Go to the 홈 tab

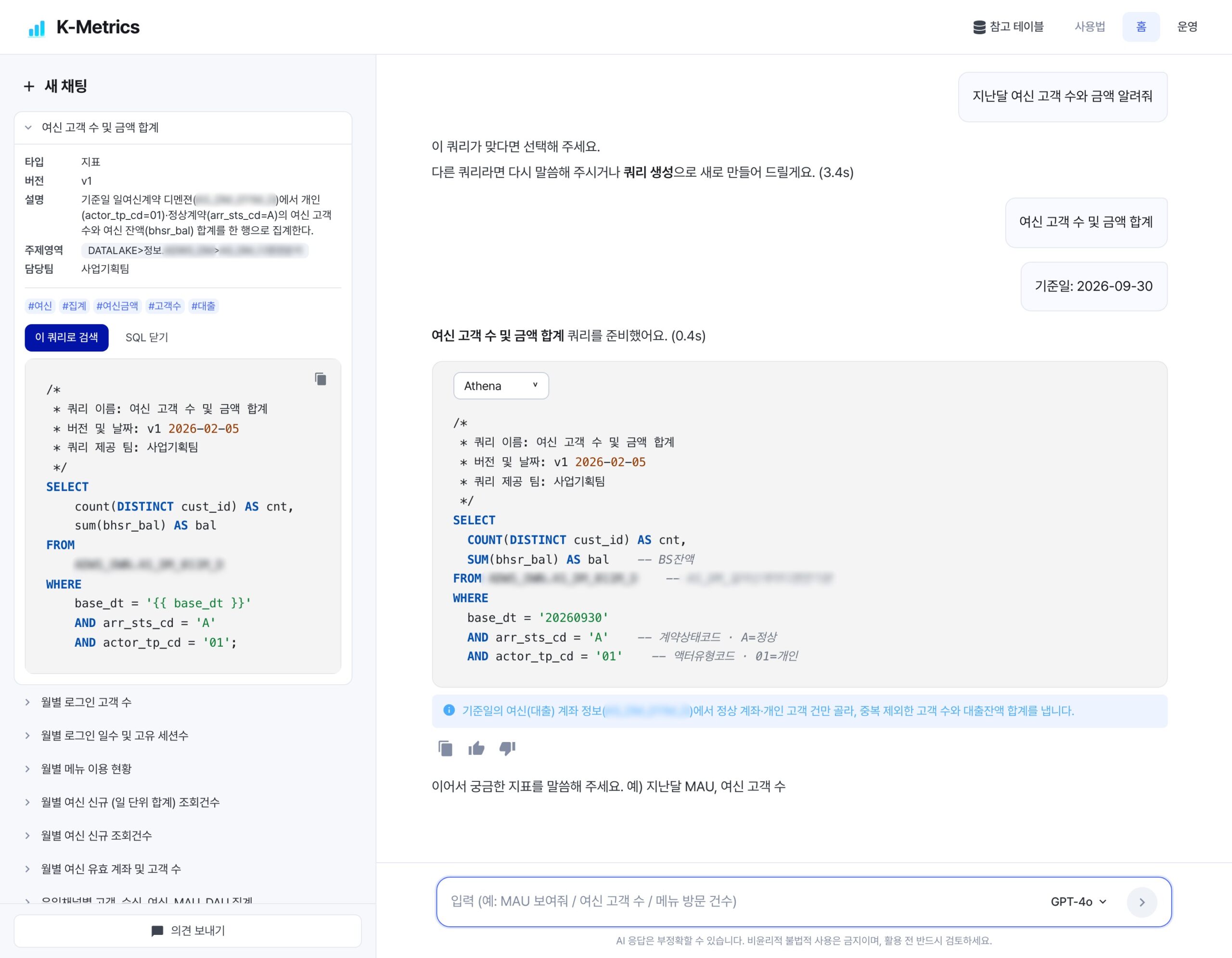click(x=1141, y=26)
